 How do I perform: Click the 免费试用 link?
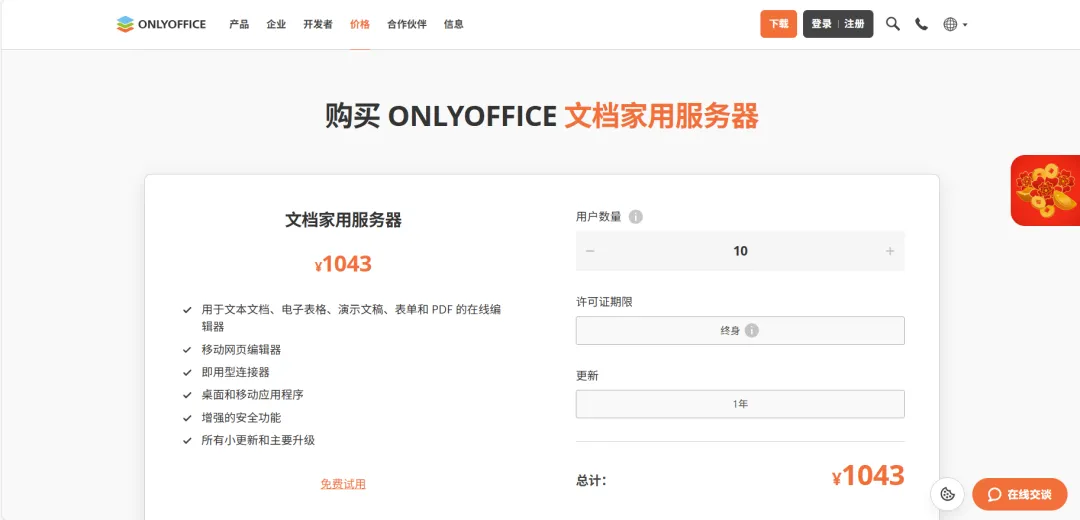343,484
